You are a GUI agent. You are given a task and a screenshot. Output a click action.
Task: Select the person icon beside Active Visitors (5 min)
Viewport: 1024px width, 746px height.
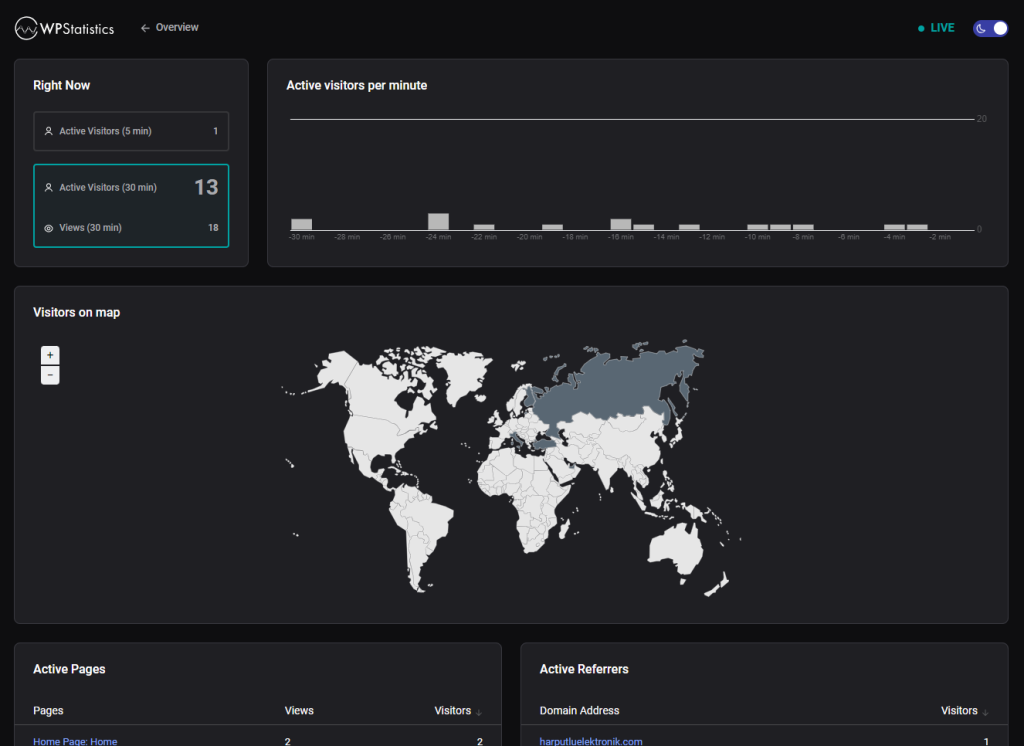[49, 131]
